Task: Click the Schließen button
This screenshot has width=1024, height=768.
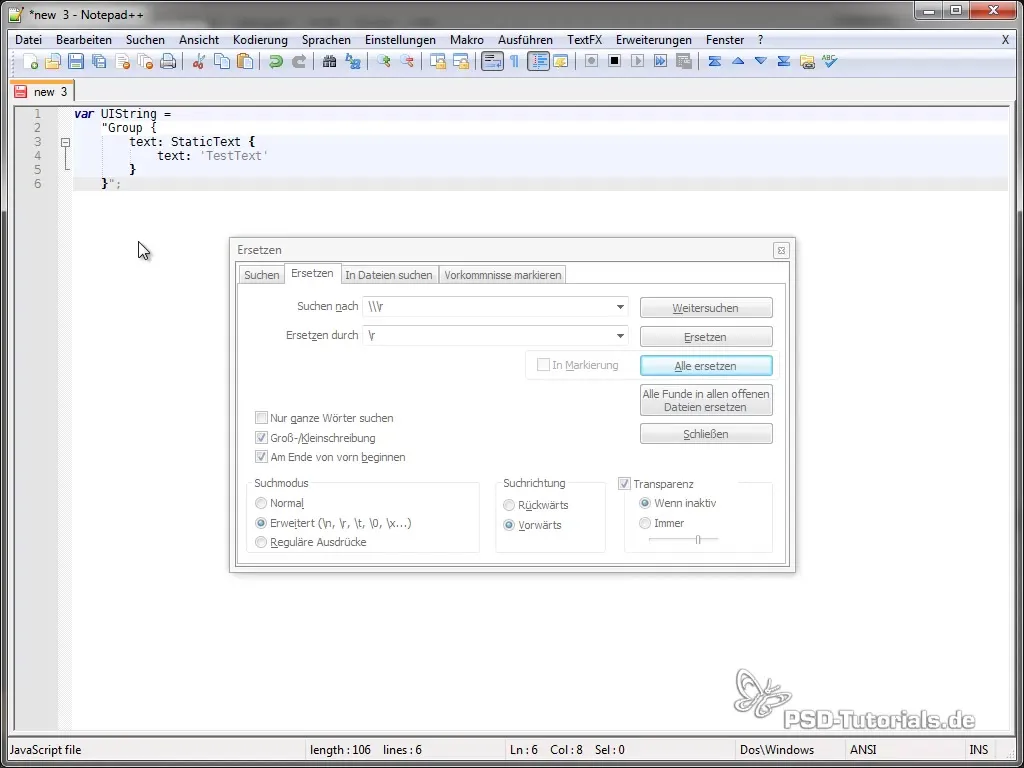Action: point(706,434)
